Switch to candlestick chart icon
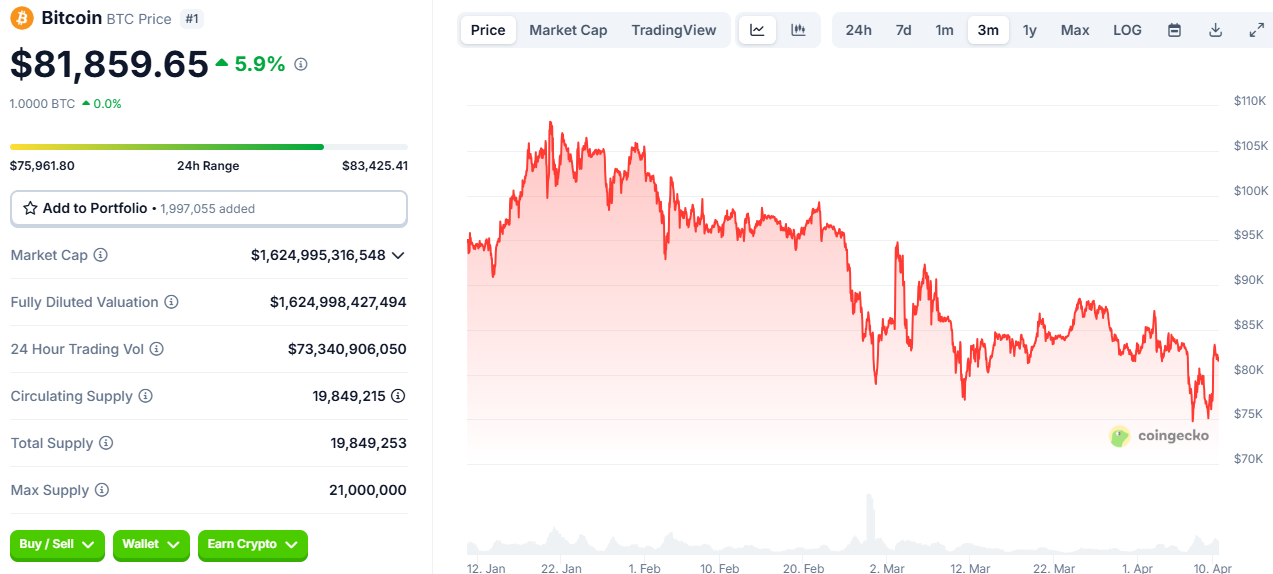 (798, 30)
